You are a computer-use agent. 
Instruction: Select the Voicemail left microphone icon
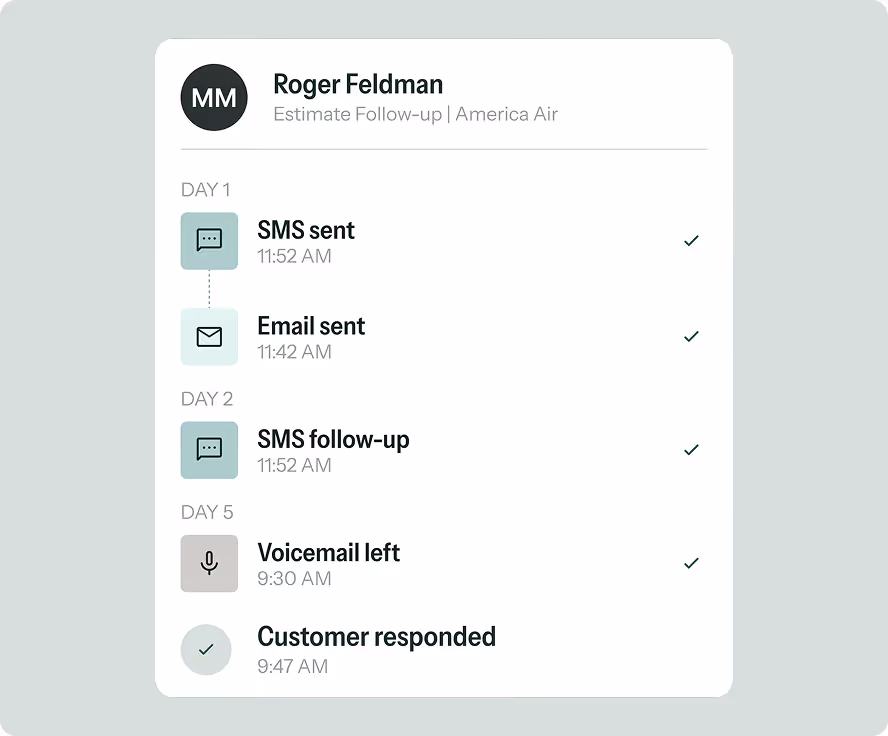209,563
